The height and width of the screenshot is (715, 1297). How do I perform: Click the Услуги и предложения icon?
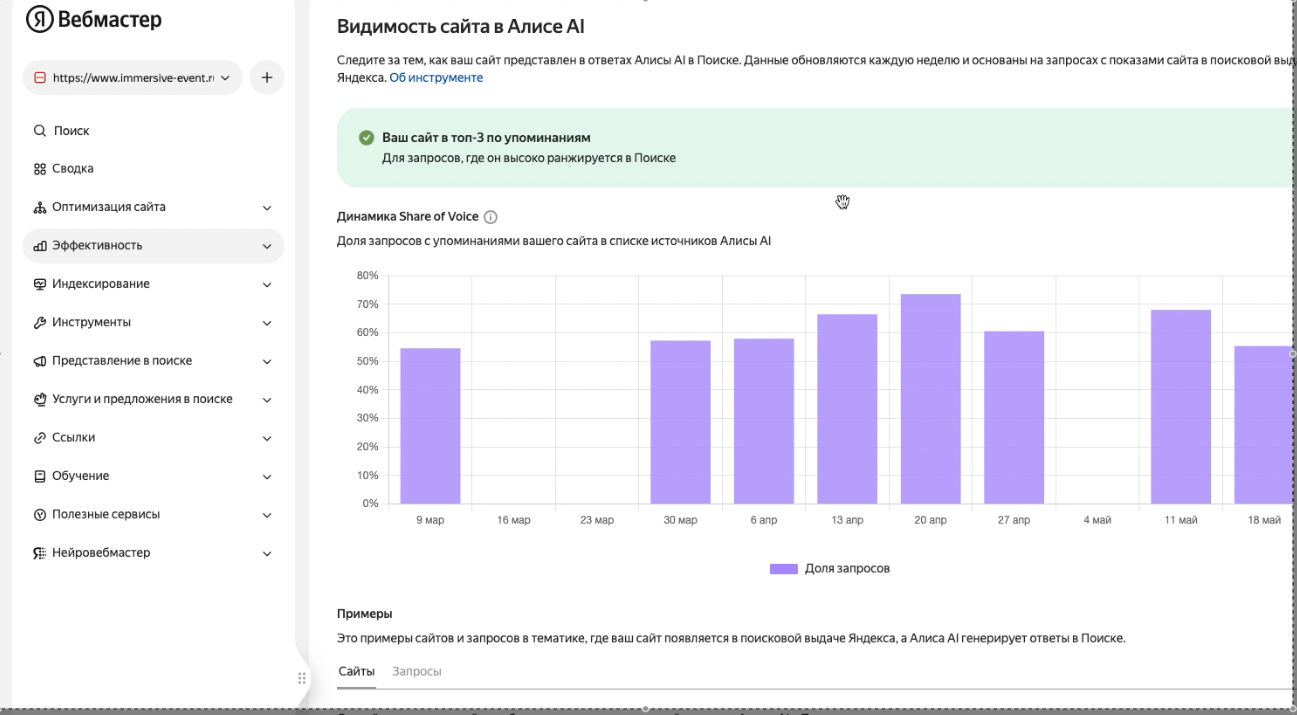coord(40,400)
